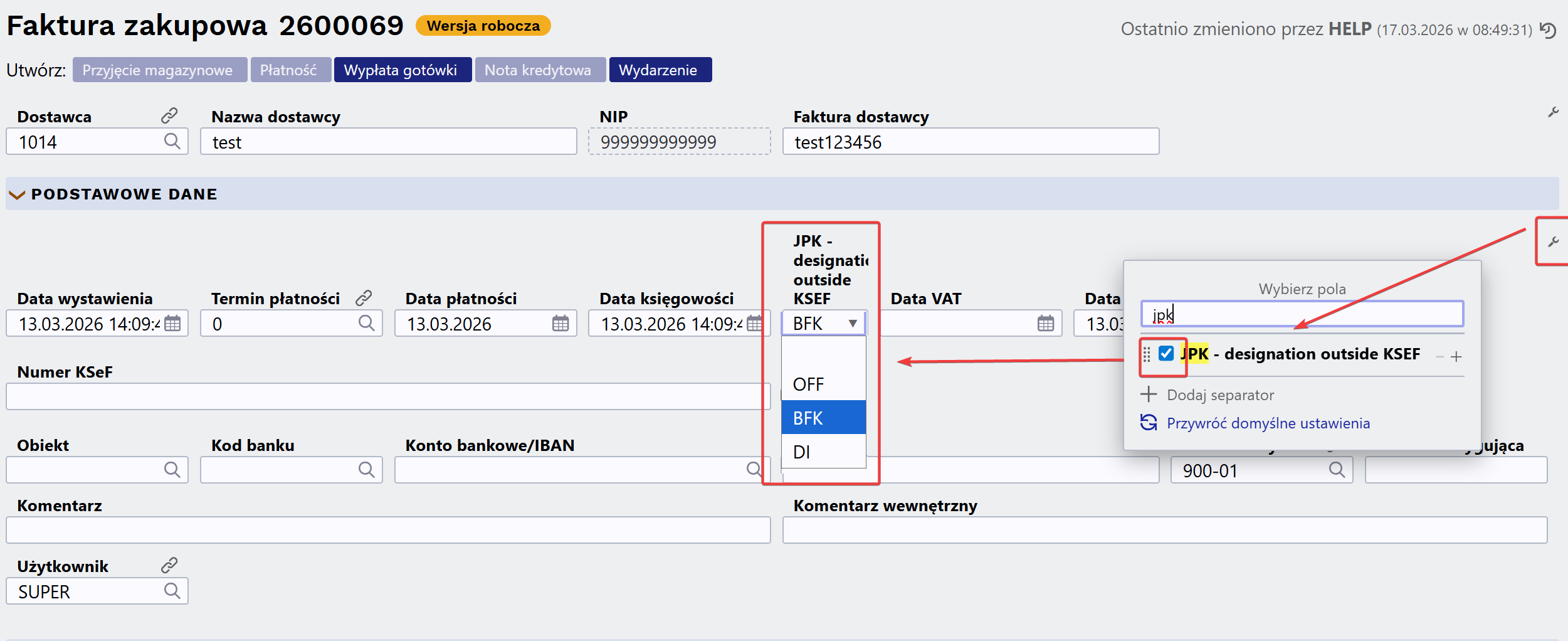Click the Wydarzenie button

coord(660,70)
